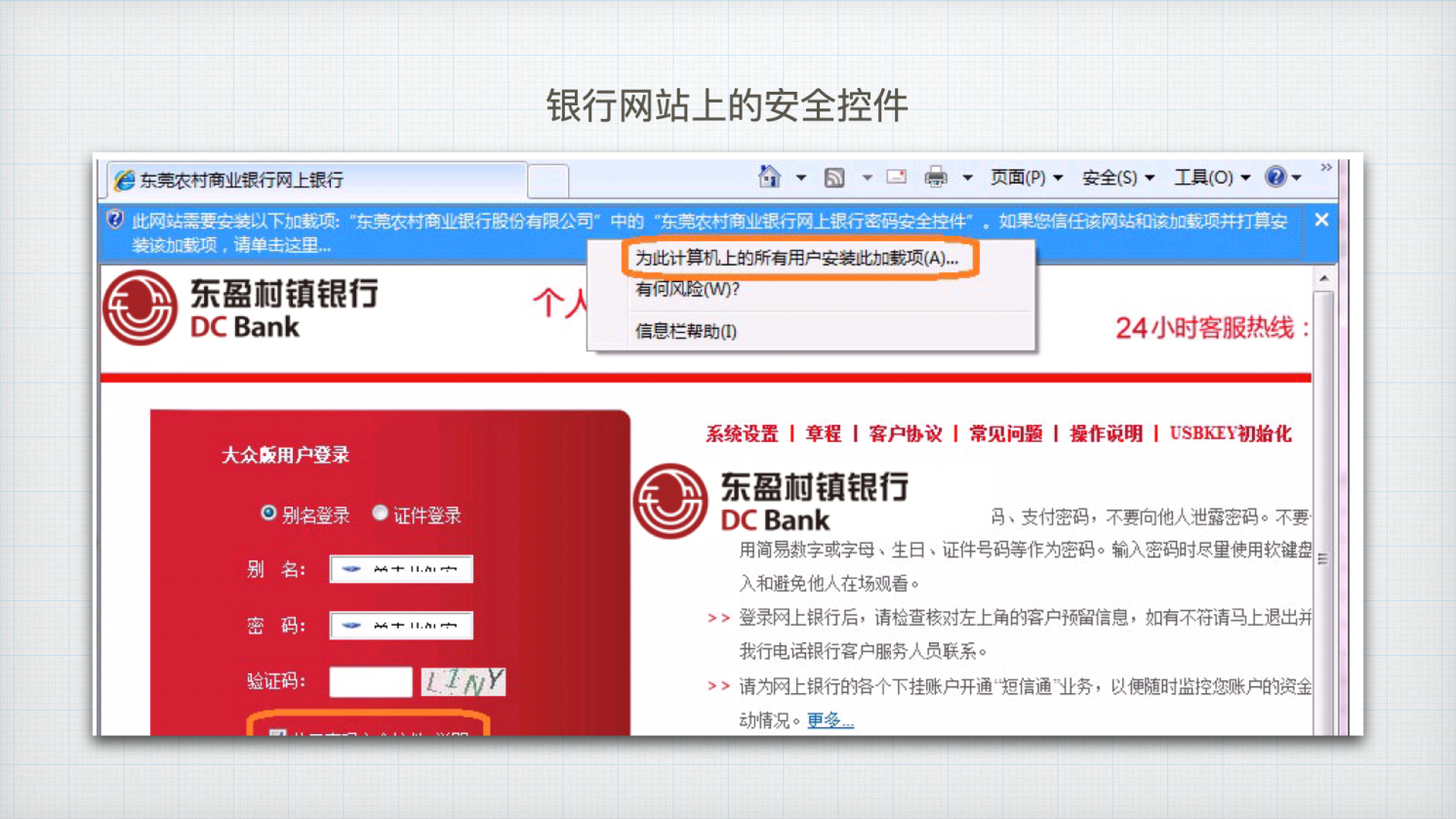Choose 信息栏帮助(I) menu entry
Screen dimensions: 1456x819
[686, 331]
